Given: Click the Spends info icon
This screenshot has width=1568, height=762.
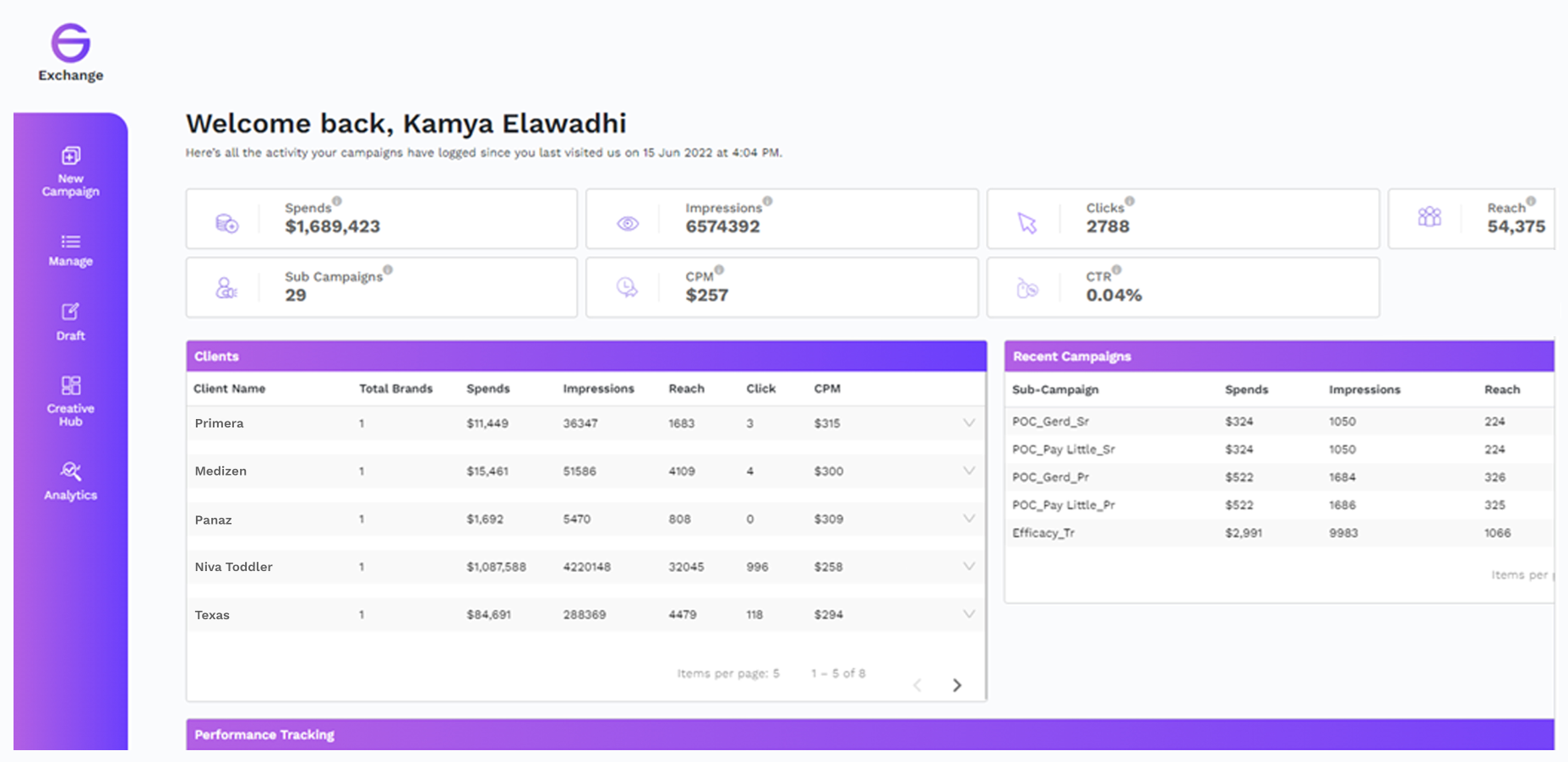Looking at the screenshot, I should coord(337,200).
